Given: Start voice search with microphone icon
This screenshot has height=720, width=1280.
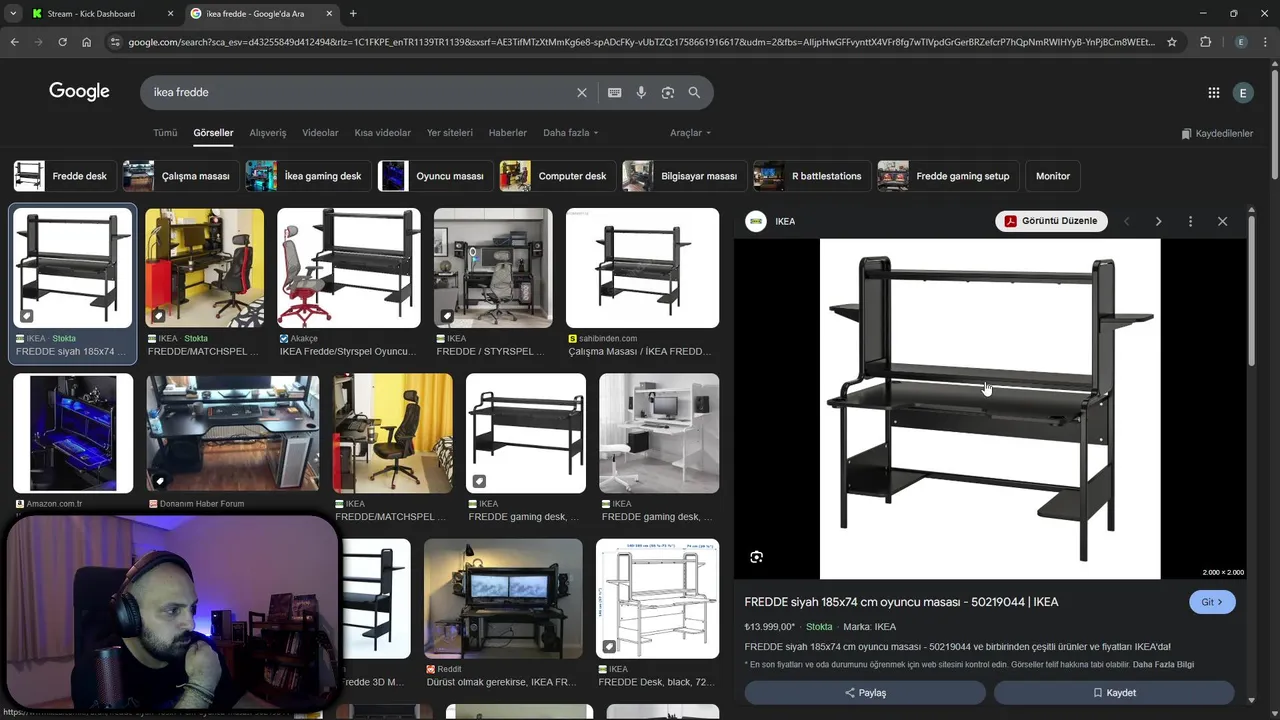Looking at the screenshot, I should 641,92.
